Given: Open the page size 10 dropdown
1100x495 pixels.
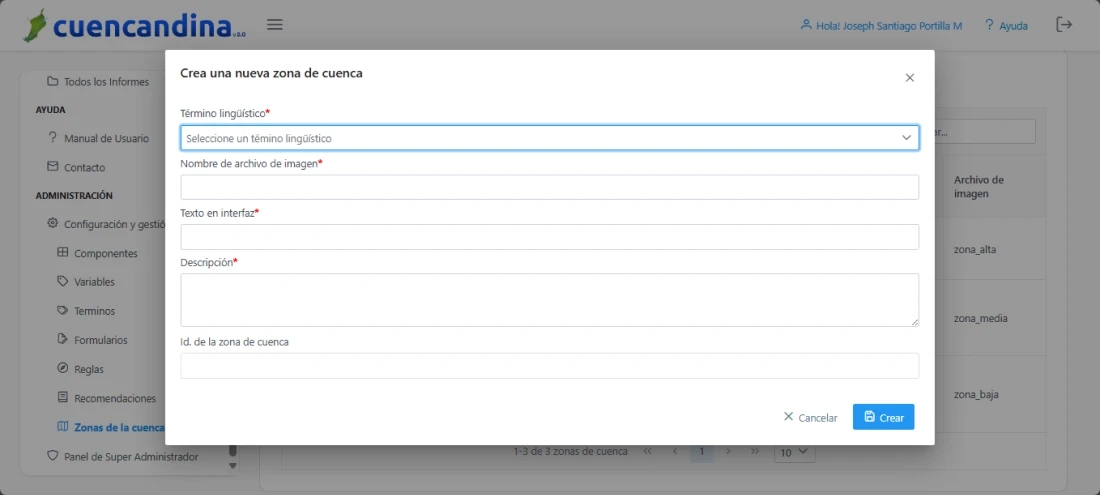Looking at the screenshot, I should [x=795, y=452].
